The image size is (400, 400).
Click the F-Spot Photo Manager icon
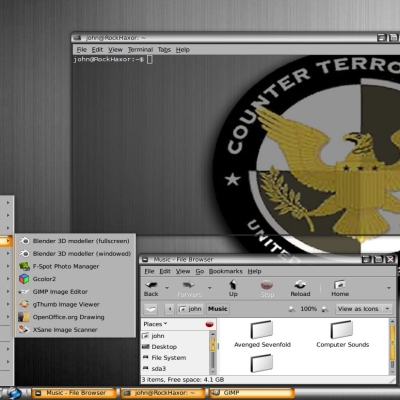pos(24,266)
